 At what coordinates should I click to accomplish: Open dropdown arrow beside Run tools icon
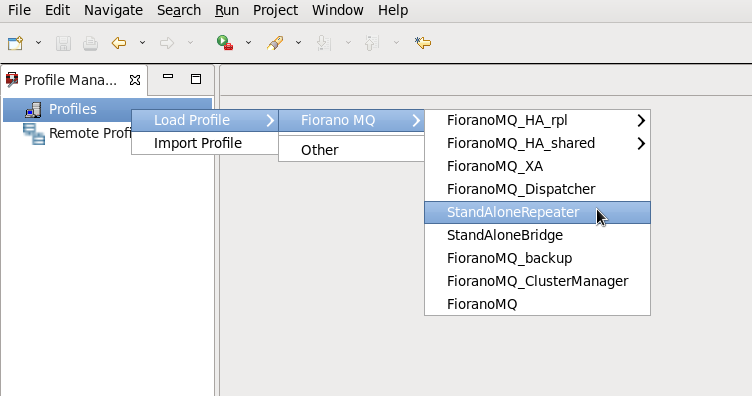tap(248, 43)
